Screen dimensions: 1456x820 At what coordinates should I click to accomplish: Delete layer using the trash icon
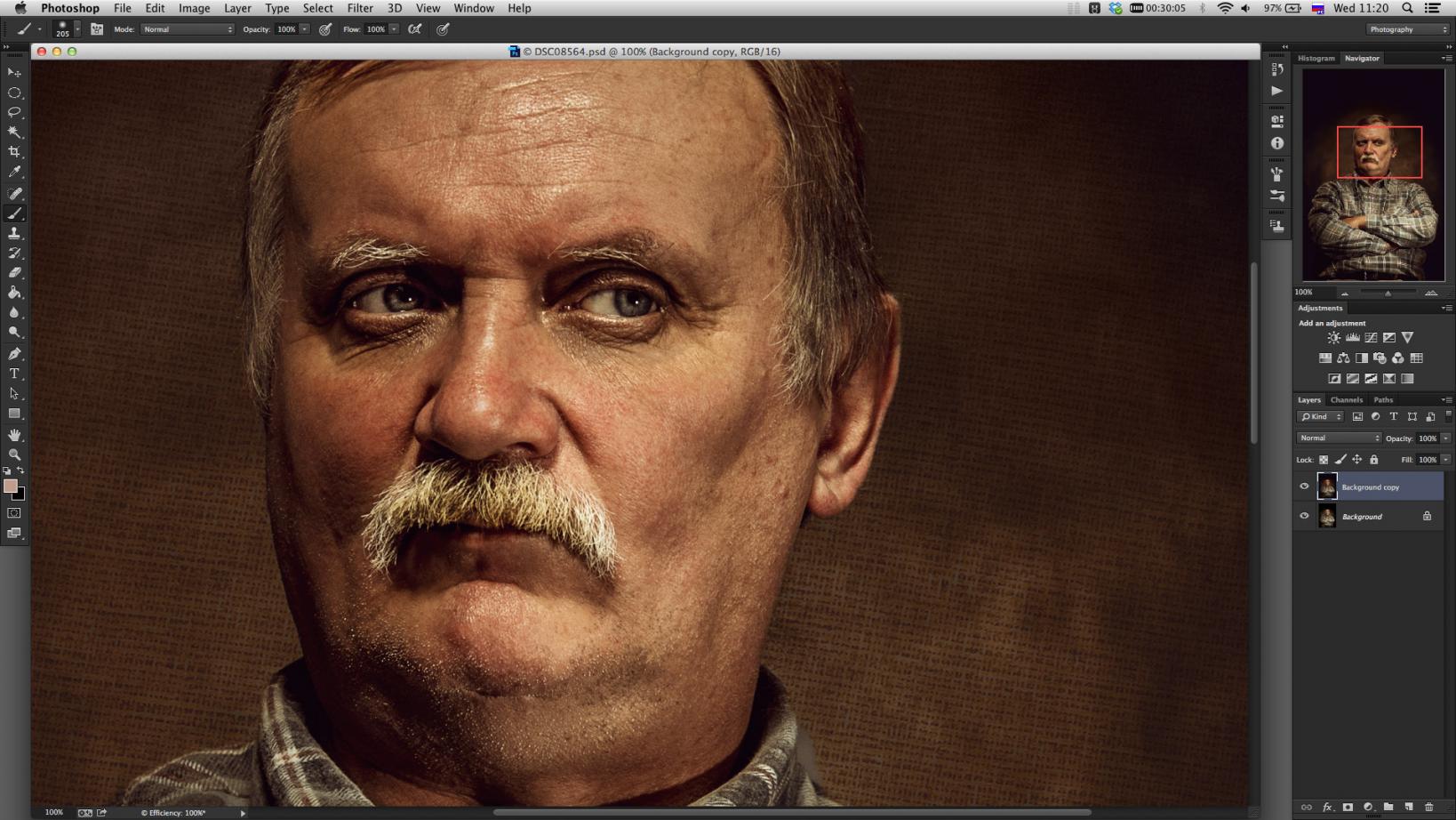(x=1428, y=808)
